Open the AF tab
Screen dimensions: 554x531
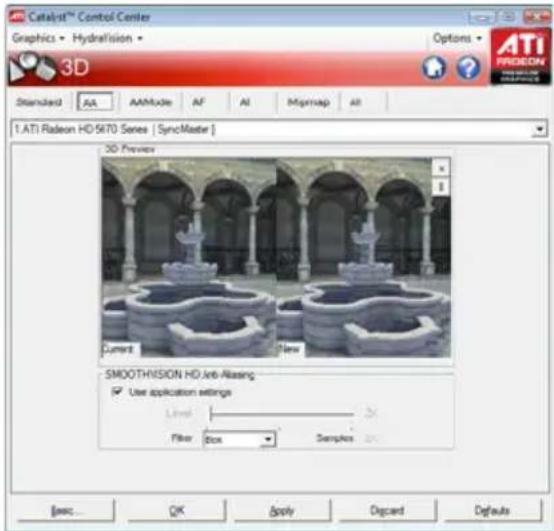(199, 102)
